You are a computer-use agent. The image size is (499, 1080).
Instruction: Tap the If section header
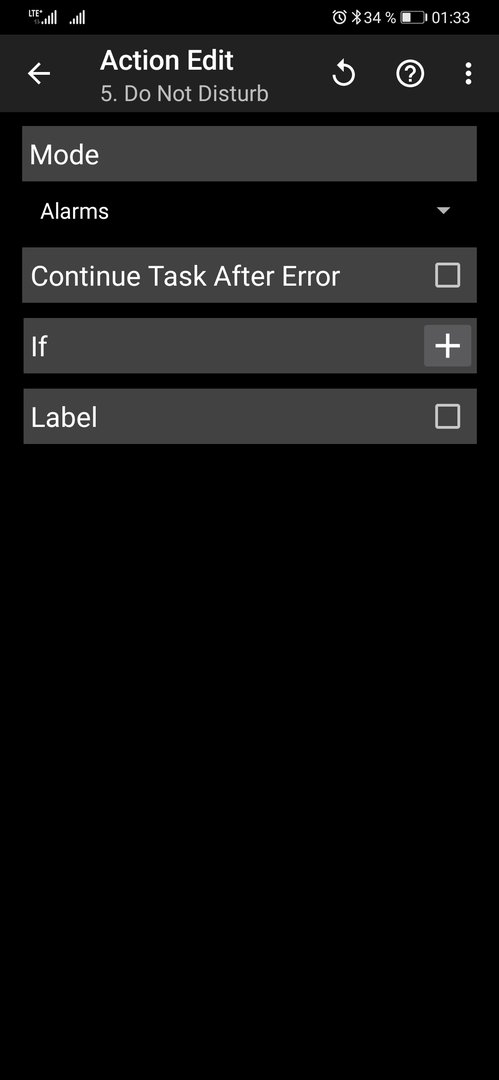tap(250, 346)
